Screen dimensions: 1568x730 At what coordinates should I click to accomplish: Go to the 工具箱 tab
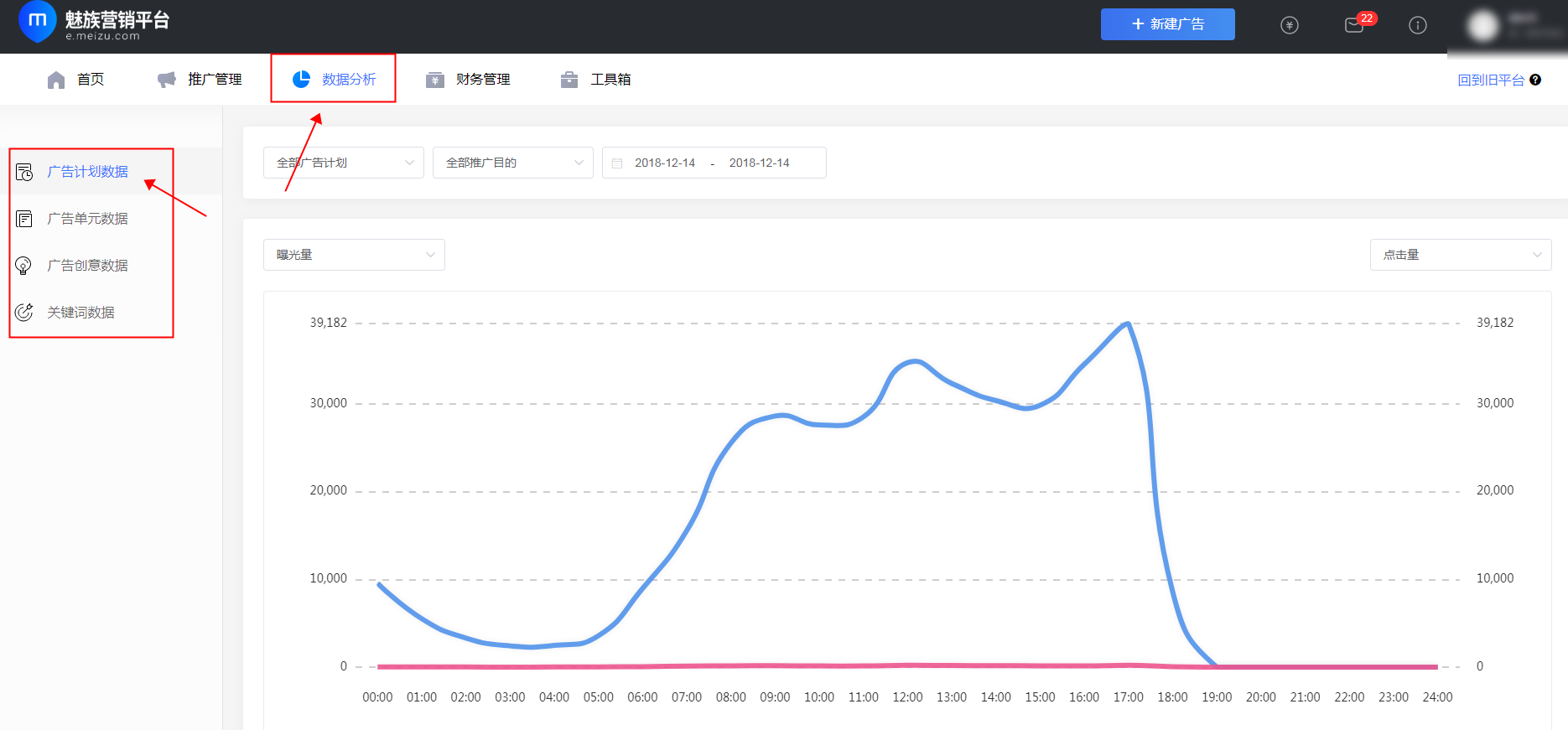click(x=596, y=80)
